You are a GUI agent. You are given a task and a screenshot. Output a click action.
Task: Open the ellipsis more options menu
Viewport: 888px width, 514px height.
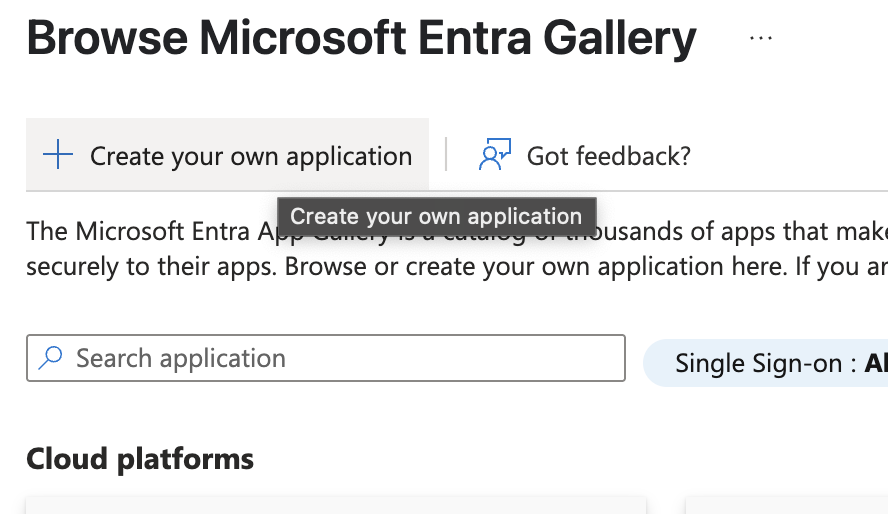(760, 38)
